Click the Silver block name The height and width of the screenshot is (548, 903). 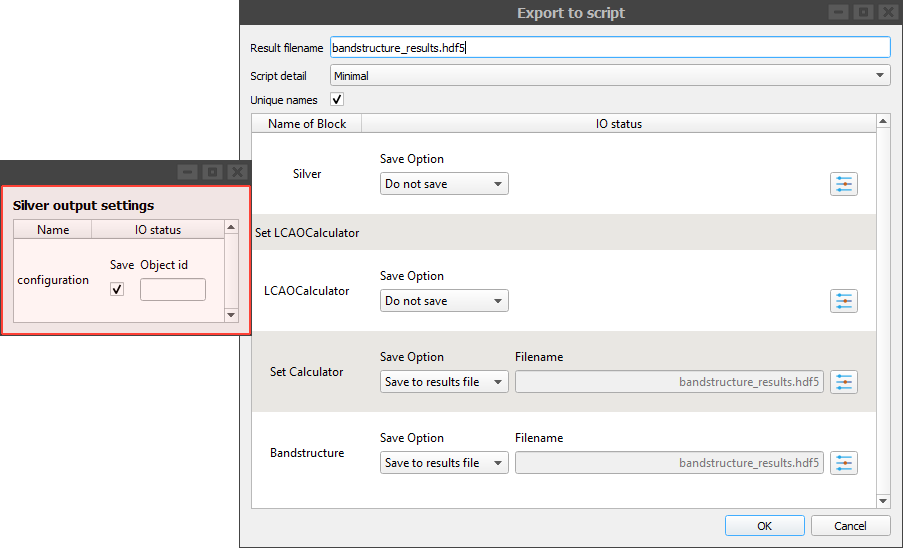pos(307,174)
